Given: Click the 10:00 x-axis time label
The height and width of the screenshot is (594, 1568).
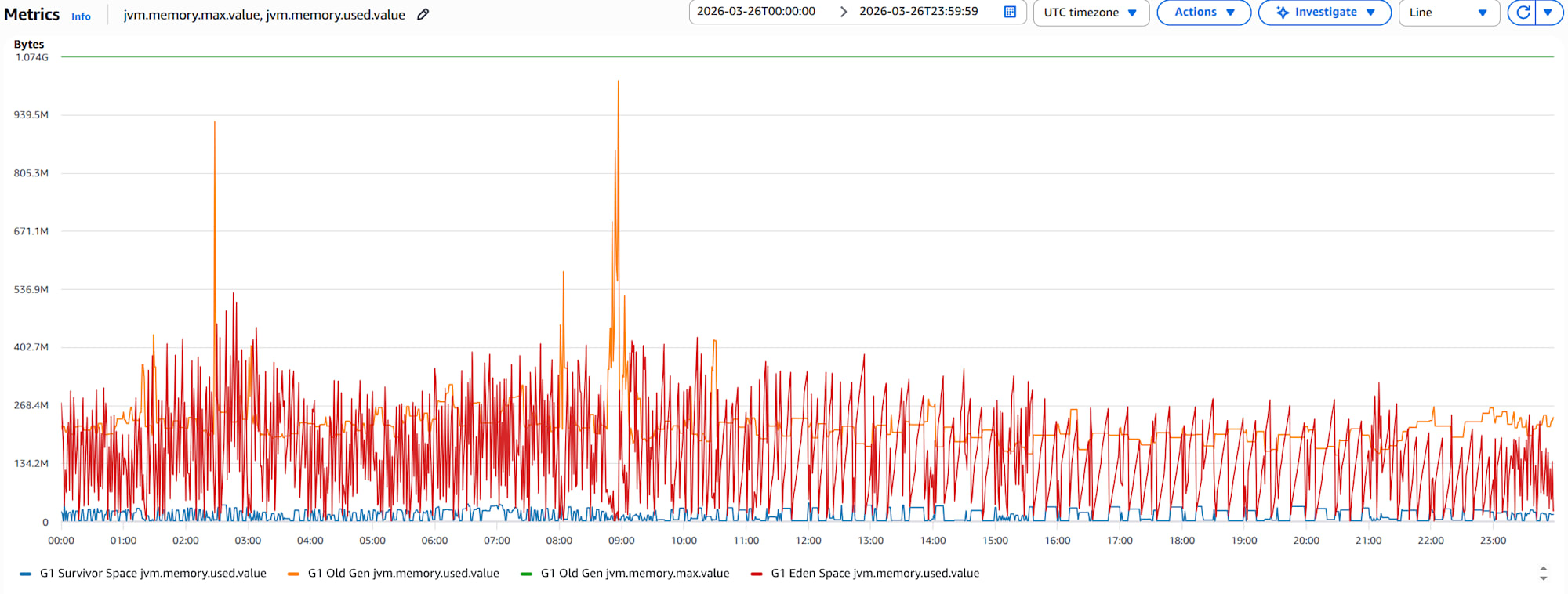Looking at the screenshot, I should 684,541.
